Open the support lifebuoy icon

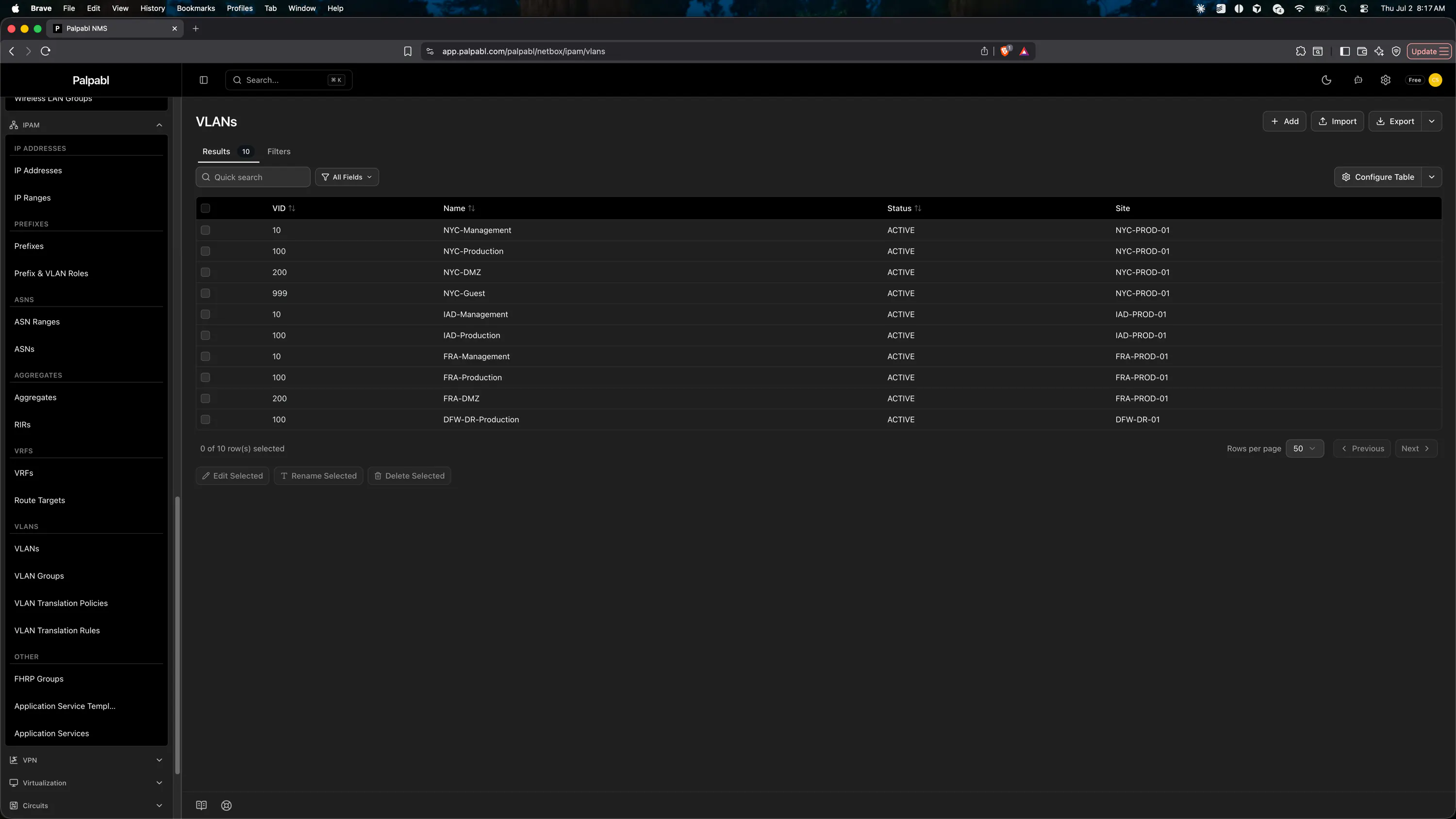tap(227, 805)
